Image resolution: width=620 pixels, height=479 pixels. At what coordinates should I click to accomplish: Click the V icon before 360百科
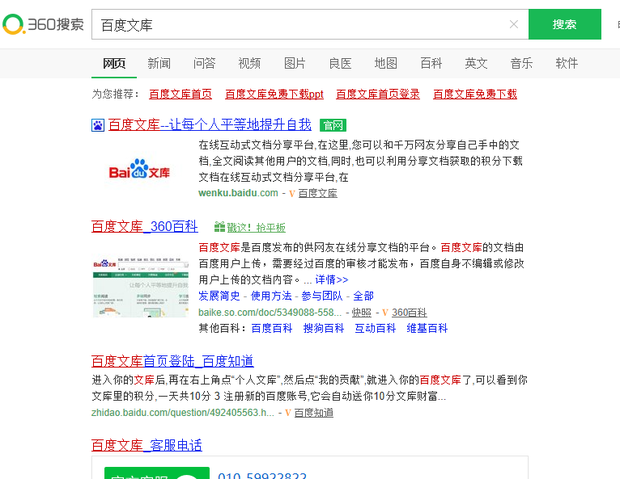(x=385, y=313)
